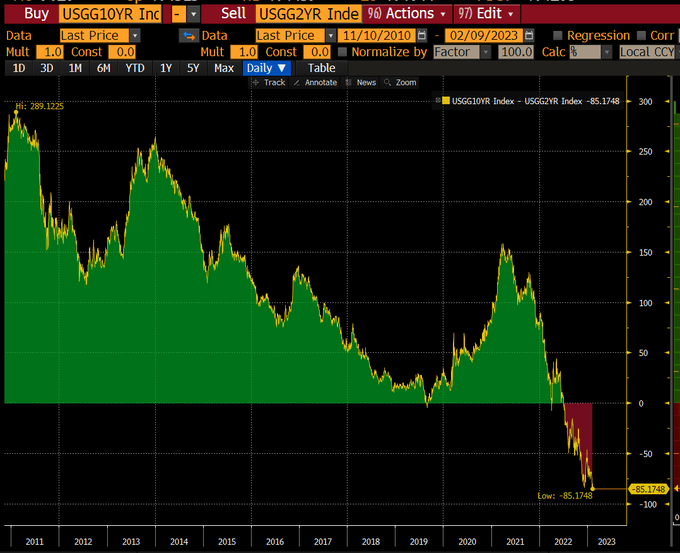Open the end date calendar icon
This screenshot has width=680, height=553.
click(x=529, y=35)
